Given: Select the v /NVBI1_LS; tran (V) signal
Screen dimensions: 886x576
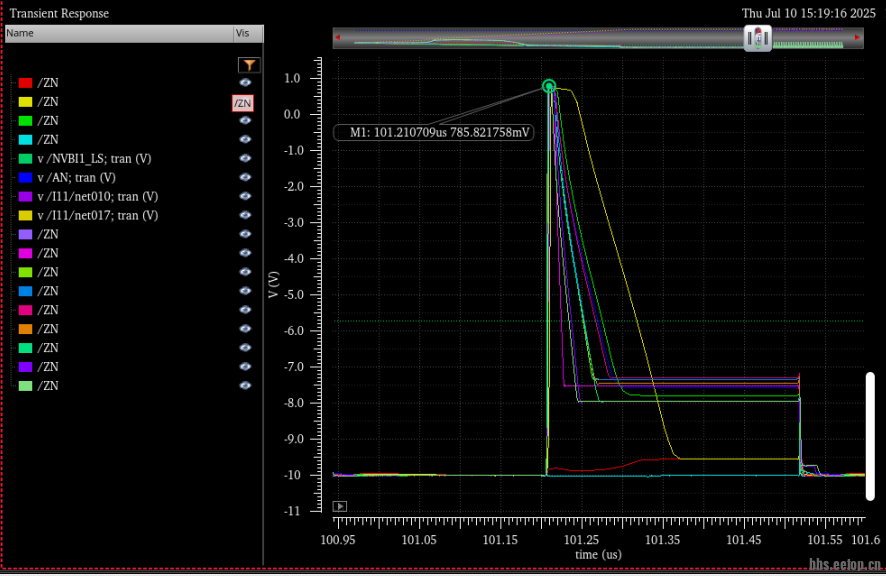Looking at the screenshot, I should click(x=94, y=159).
